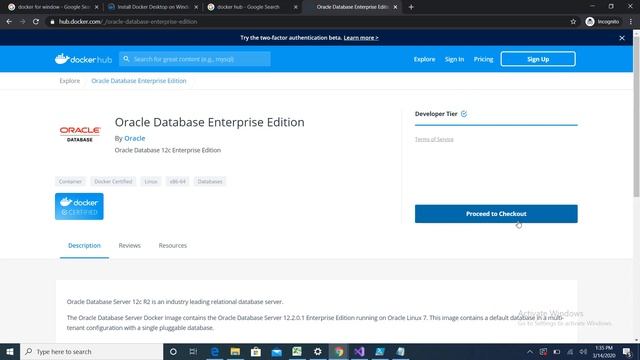Click the Chrome icon in taskbar
This screenshot has width=640, height=360.
(339, 351)
